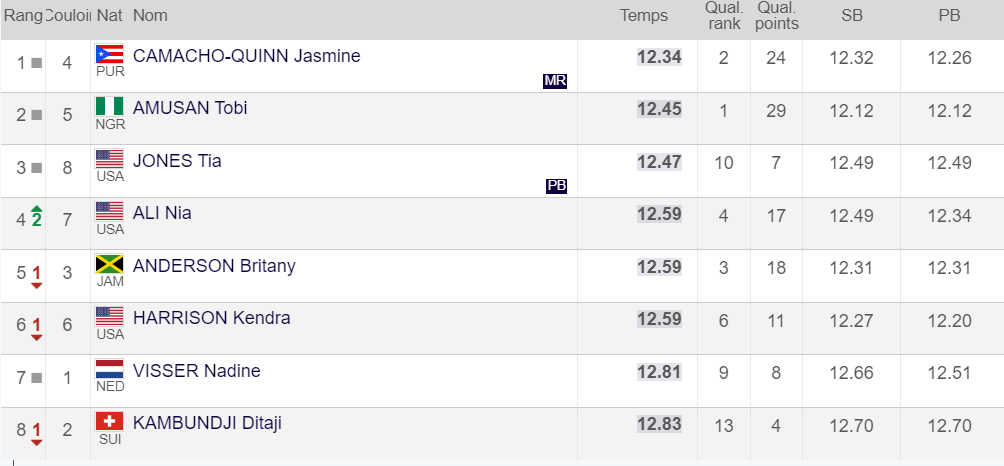
Task: Click the Nigeria flag icon
Action: (109, 106)
